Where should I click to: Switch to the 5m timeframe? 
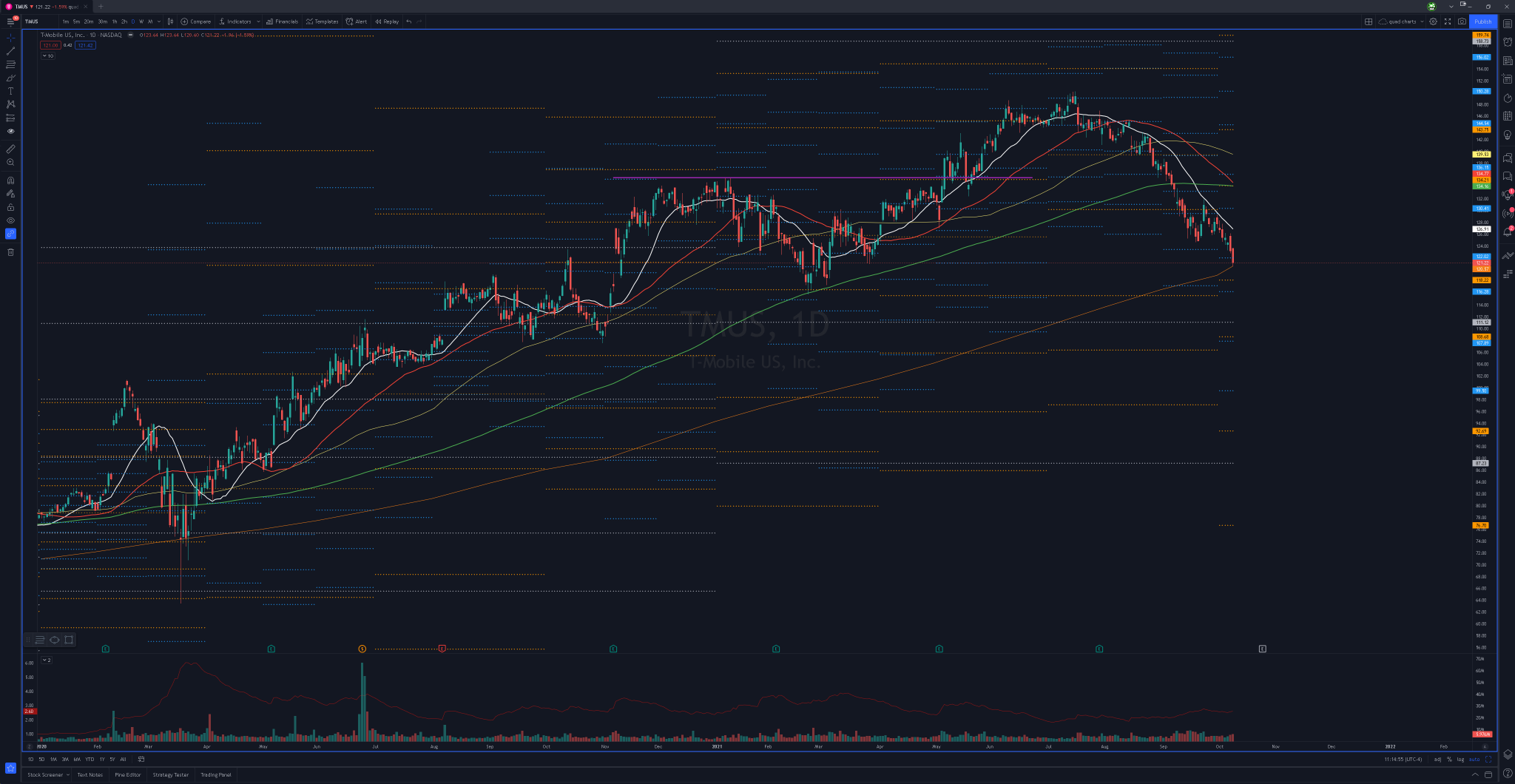click(x=76, y=21)
